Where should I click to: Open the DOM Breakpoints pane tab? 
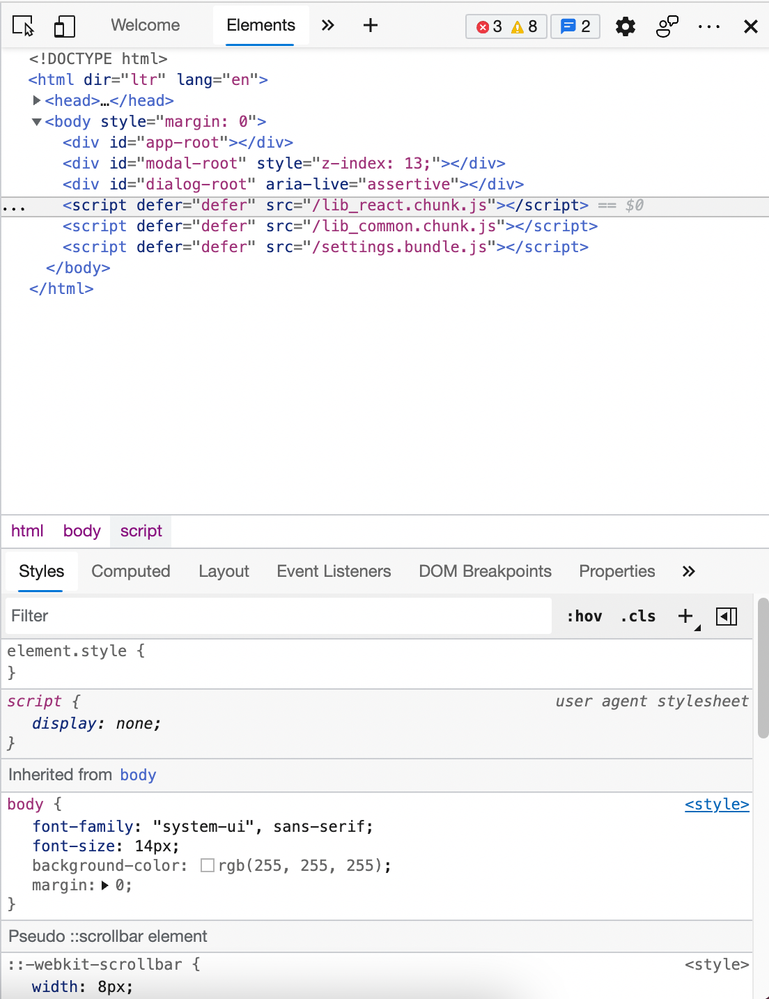[x=485, y=571]
